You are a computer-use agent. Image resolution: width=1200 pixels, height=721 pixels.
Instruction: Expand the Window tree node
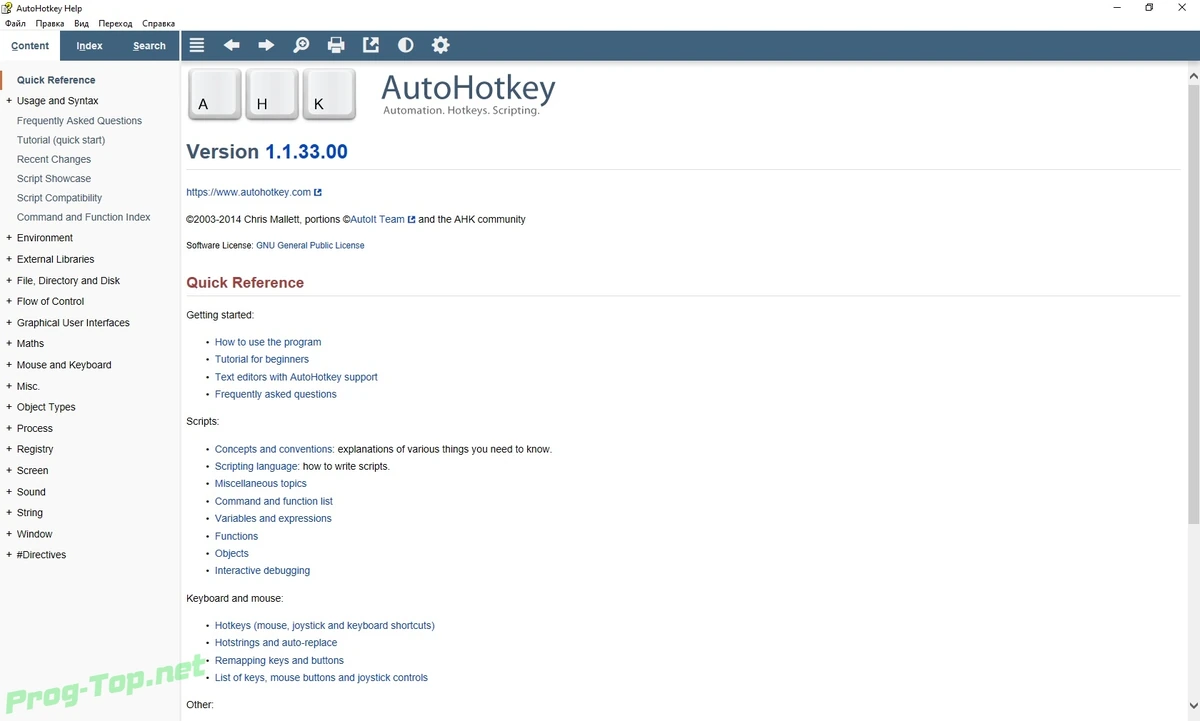(9, 534)
